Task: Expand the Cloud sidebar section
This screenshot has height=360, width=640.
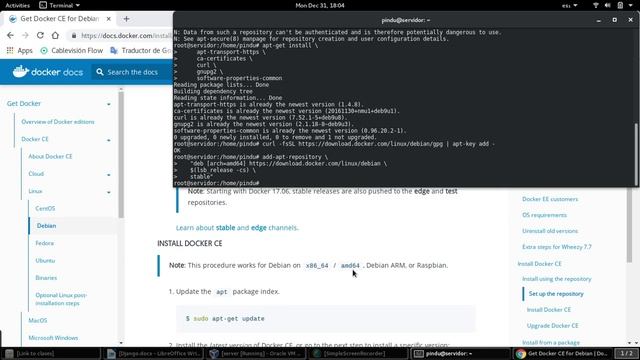Action: tap(109, 175)
